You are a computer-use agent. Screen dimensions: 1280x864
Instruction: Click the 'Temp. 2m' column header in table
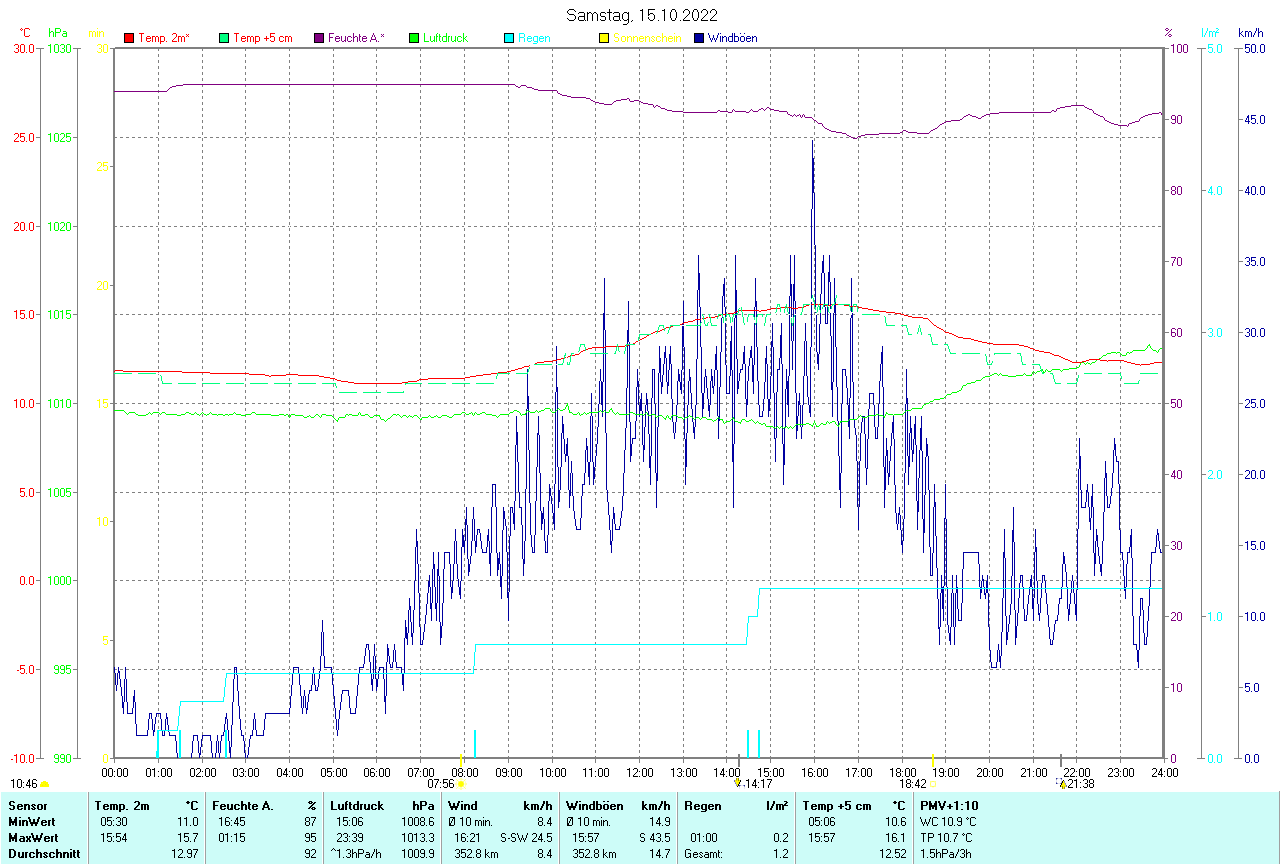[x=122, y=806]
